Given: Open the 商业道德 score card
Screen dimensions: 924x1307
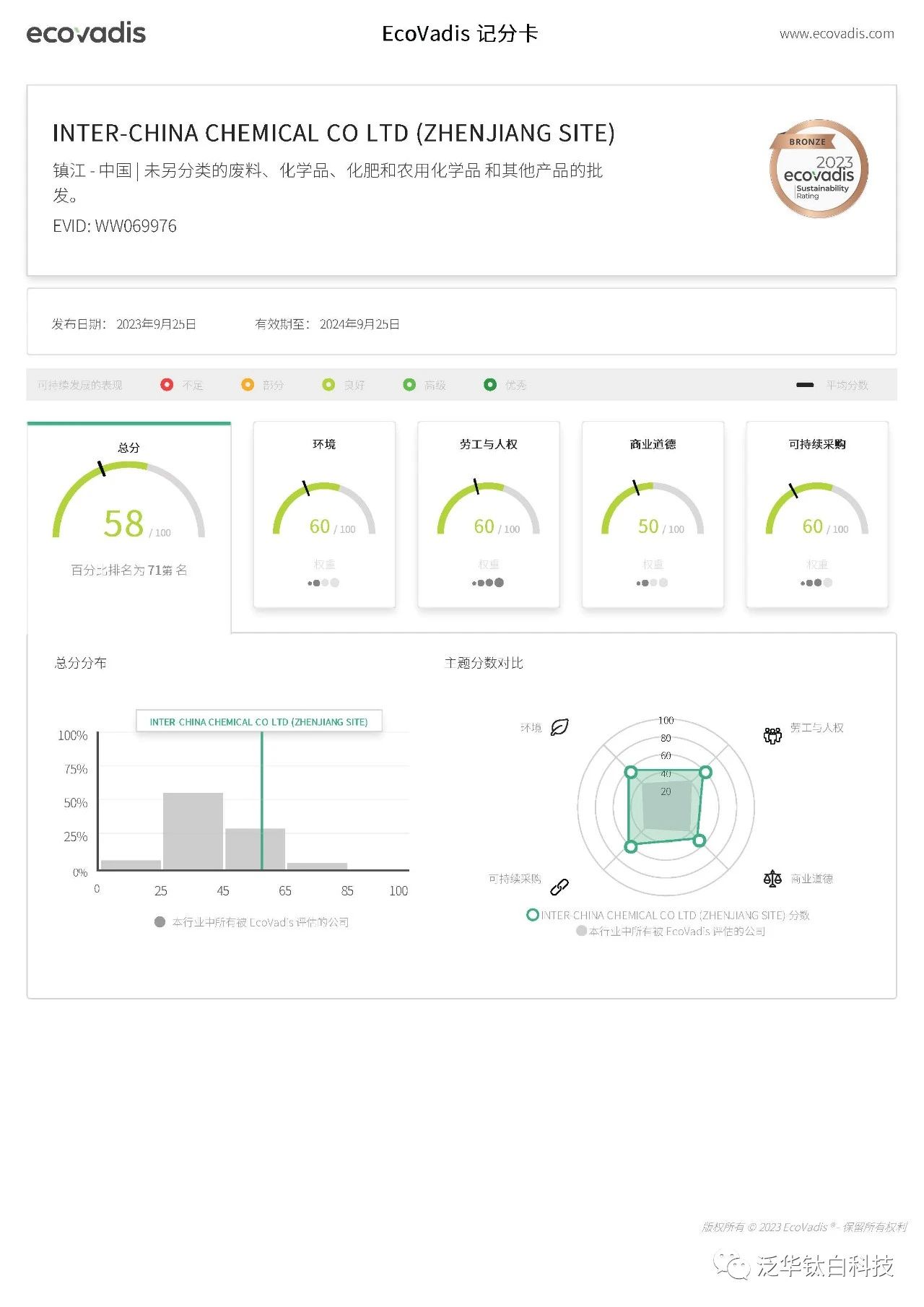Looking at the screenshot, I should pyautogui.click(x=653, y=515).
